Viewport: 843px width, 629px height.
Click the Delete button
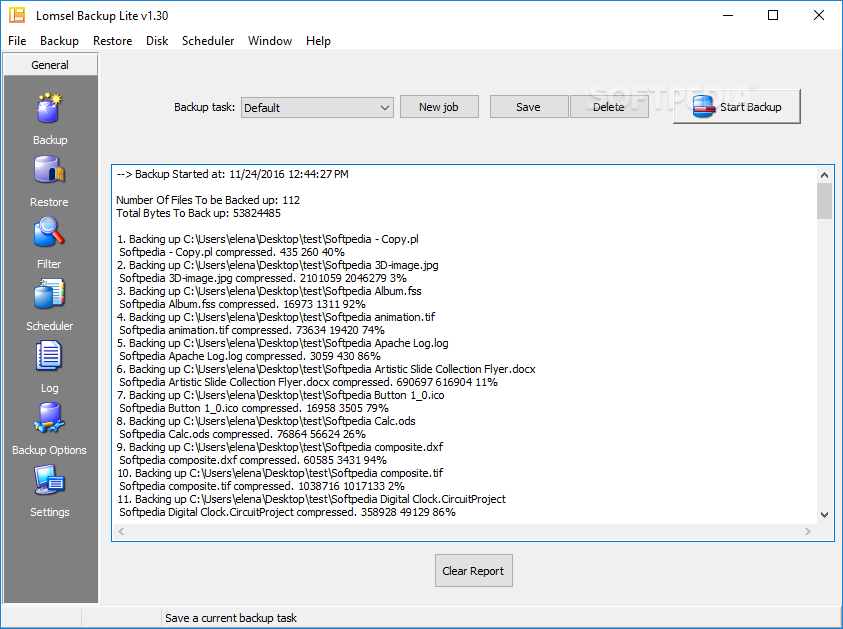coord(609,107)
